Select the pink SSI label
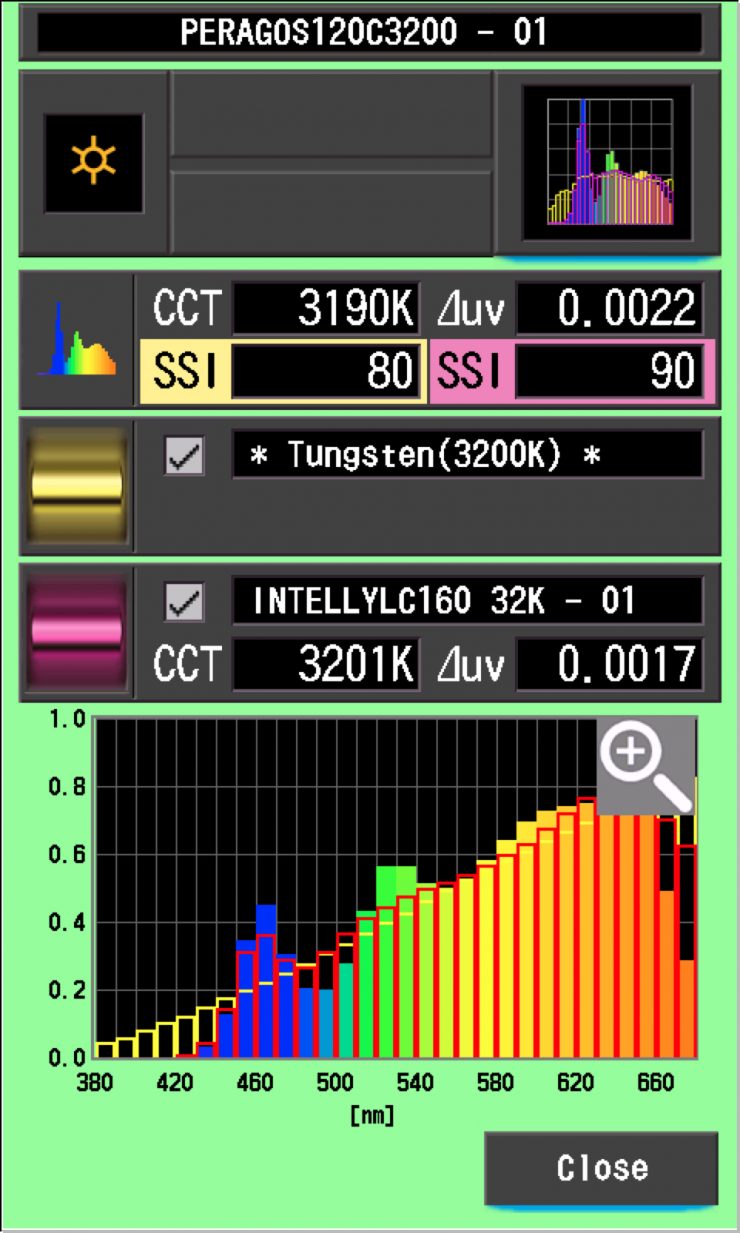This screenshot has height=1233, width=740. [469, 371]
